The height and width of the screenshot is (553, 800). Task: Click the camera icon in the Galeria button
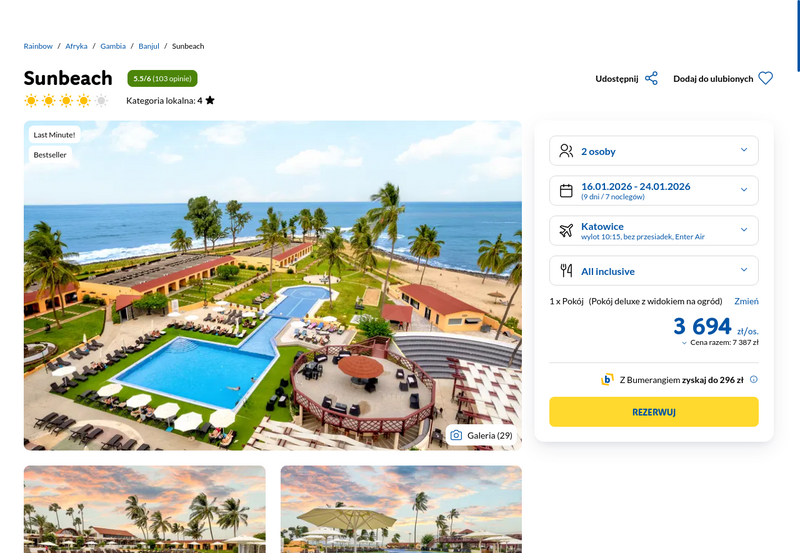(456, 436)
